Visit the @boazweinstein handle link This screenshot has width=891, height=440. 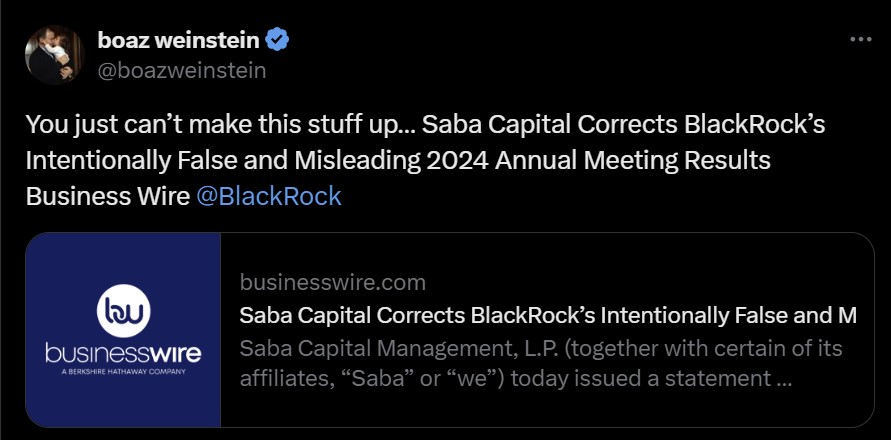coord(182,70)
